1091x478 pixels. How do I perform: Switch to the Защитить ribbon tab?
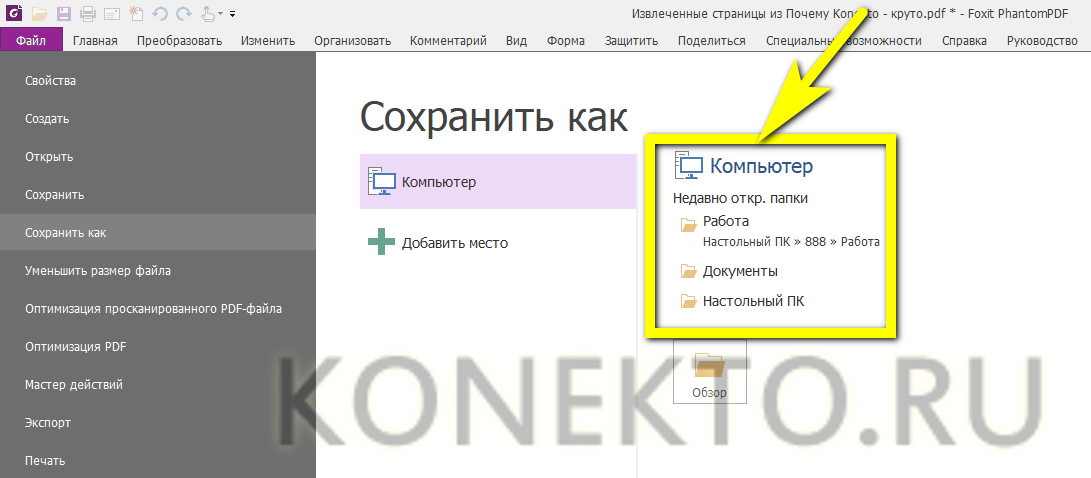point(631,41)
